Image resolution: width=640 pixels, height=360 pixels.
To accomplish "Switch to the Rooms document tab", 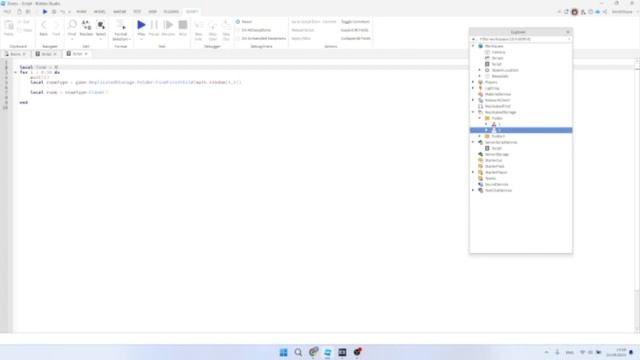I will [16, 54].
